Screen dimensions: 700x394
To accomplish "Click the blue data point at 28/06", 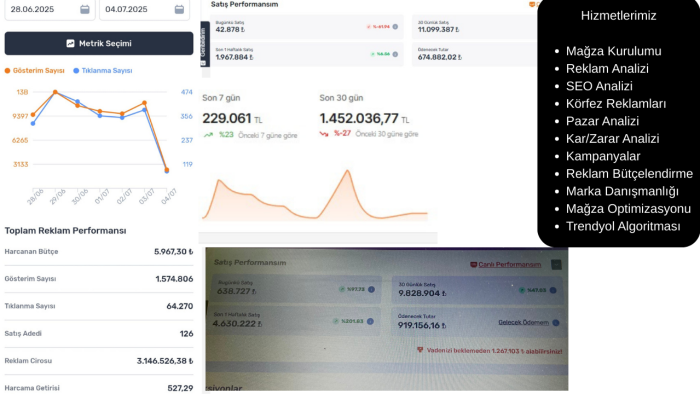I will pos(33,124).
